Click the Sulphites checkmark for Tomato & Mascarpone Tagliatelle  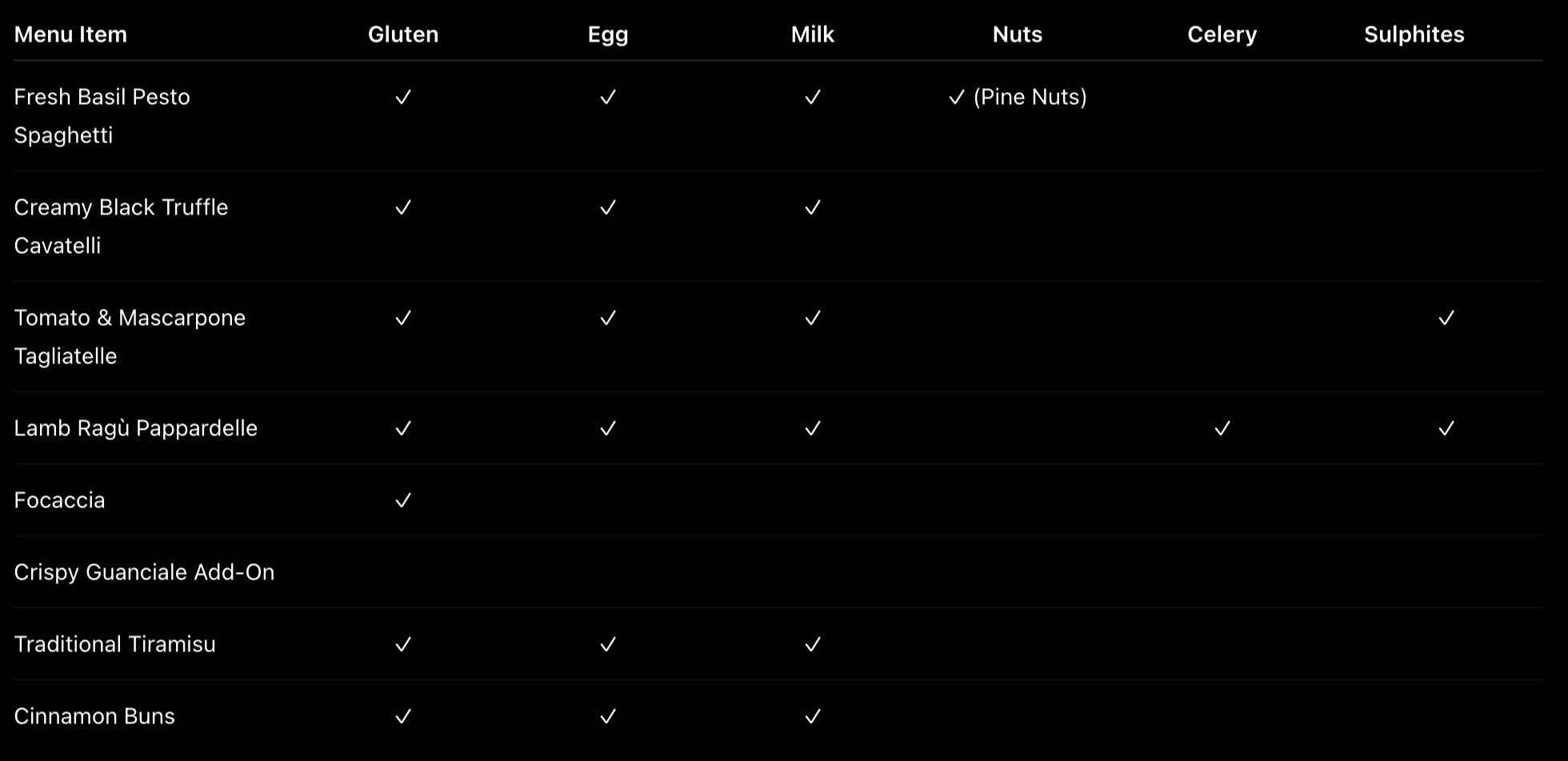pos(1446,318)
